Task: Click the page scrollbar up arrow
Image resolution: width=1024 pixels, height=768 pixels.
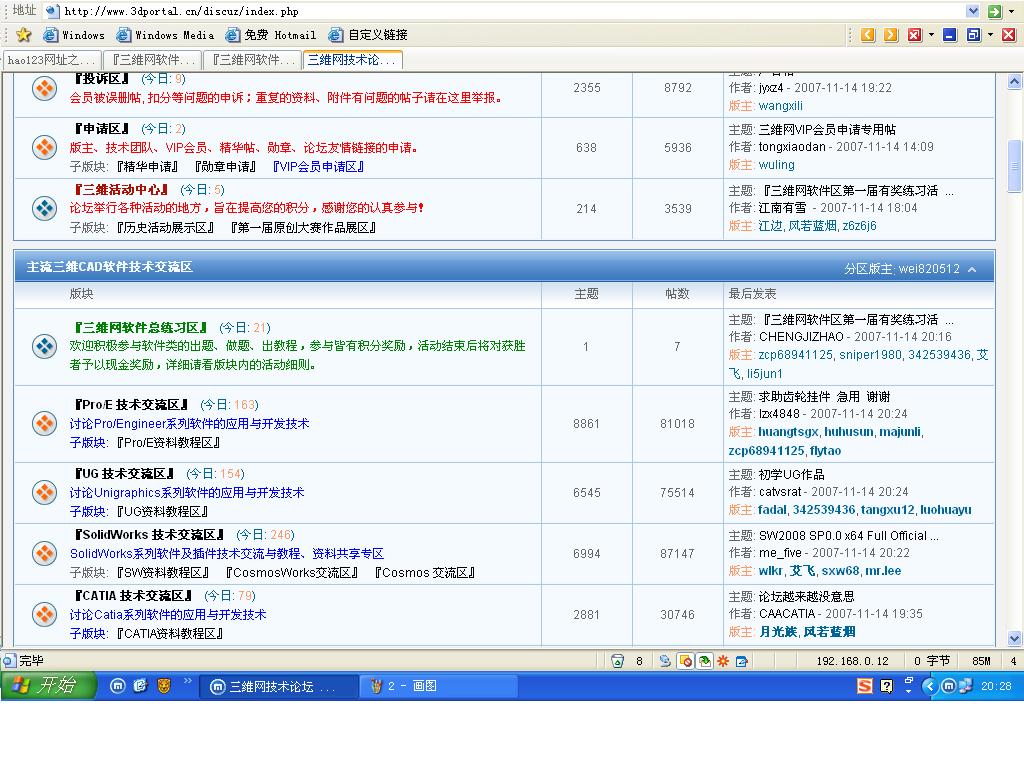Action: pyautogui.click(x=1014, y=81)
